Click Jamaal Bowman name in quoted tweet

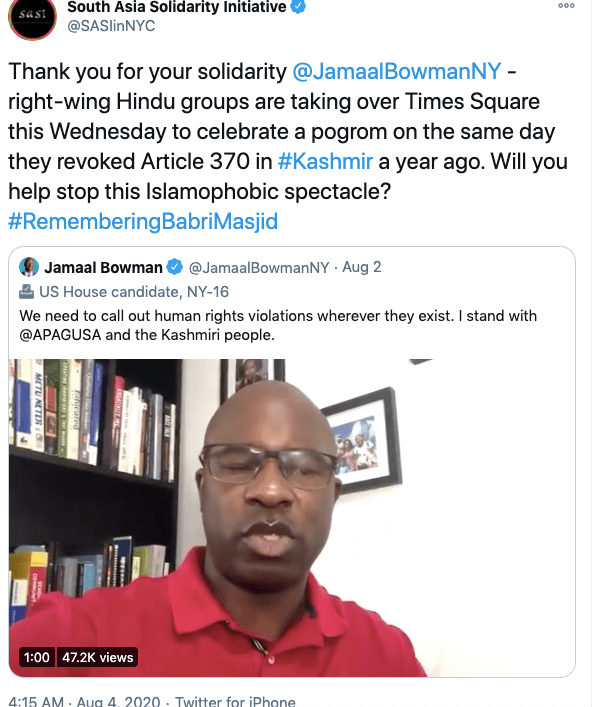(103, 267)
